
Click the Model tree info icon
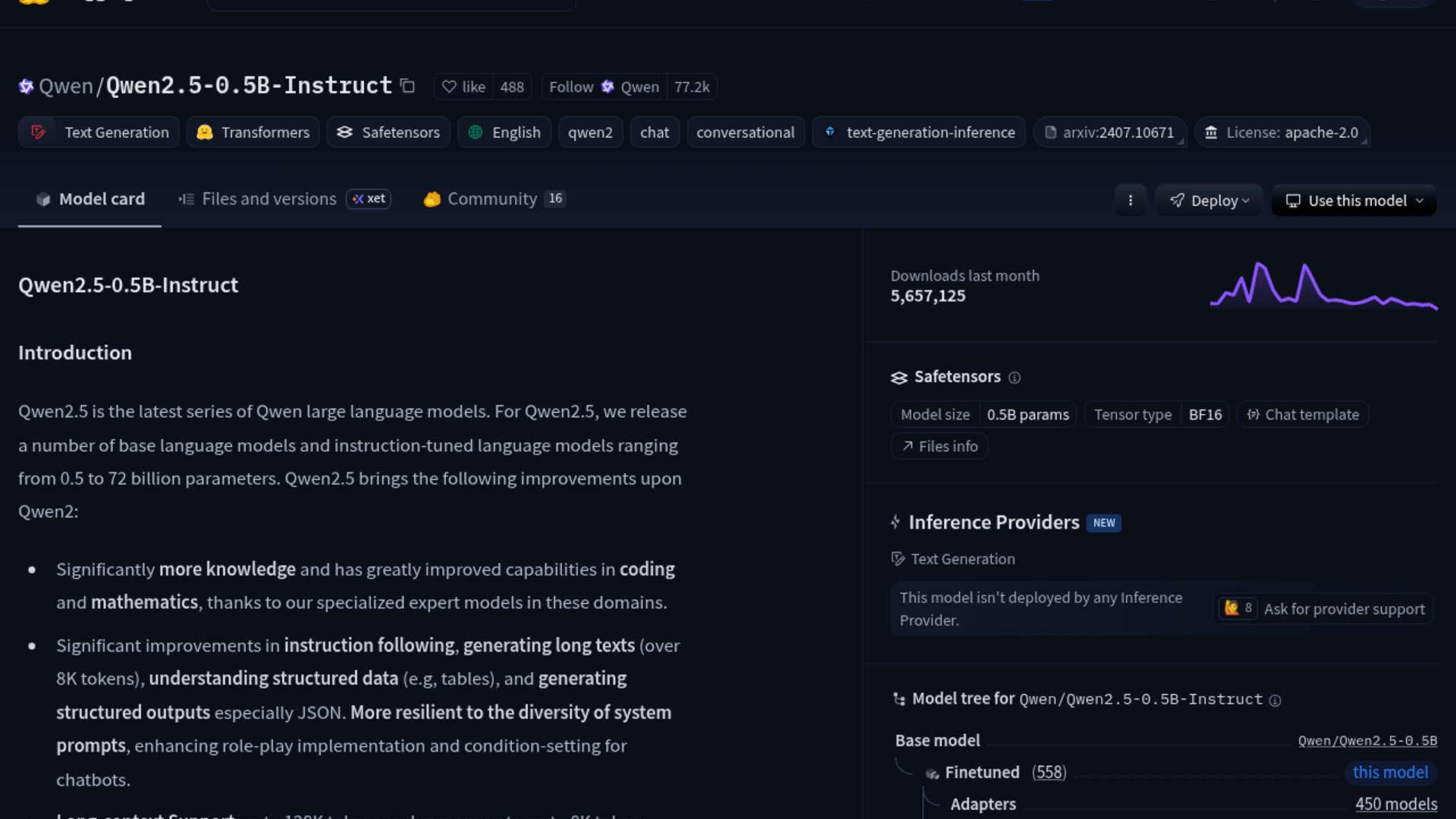point(1275,700)
